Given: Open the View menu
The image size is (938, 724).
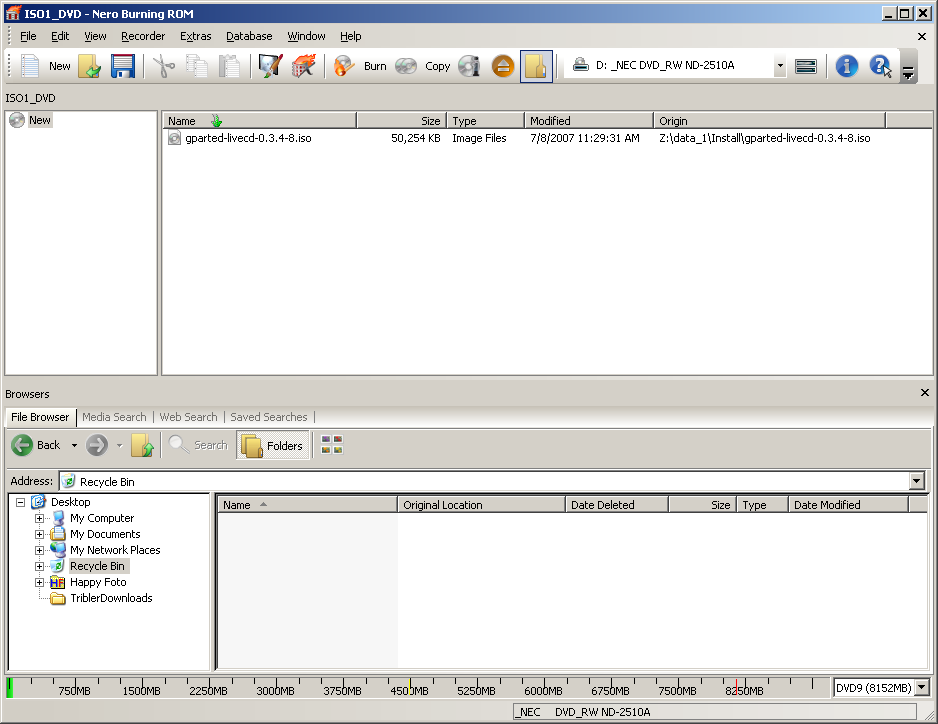Looking at the screenshot, I should click(x=95, y=36).
